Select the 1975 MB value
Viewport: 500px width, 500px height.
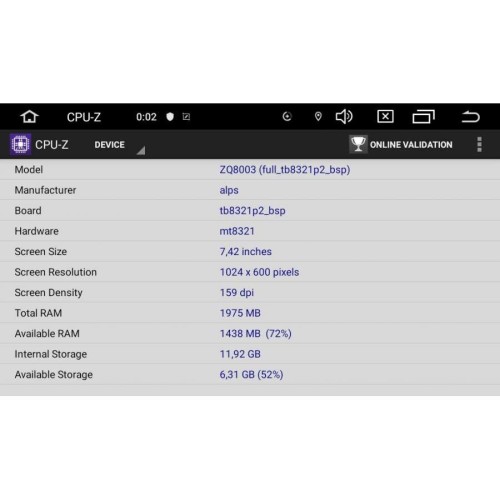pos(240,313)
